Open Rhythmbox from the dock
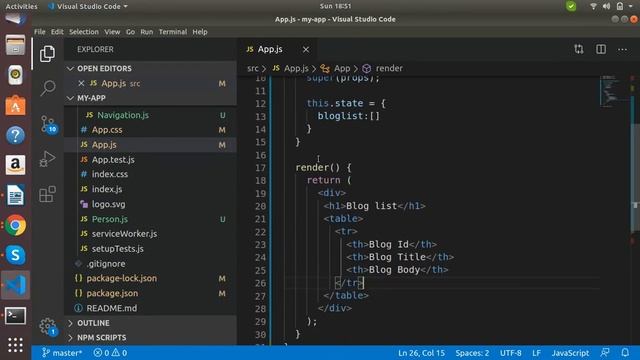Image resolution: width=640 pixels, height=360 pixels. click(16, 75)
